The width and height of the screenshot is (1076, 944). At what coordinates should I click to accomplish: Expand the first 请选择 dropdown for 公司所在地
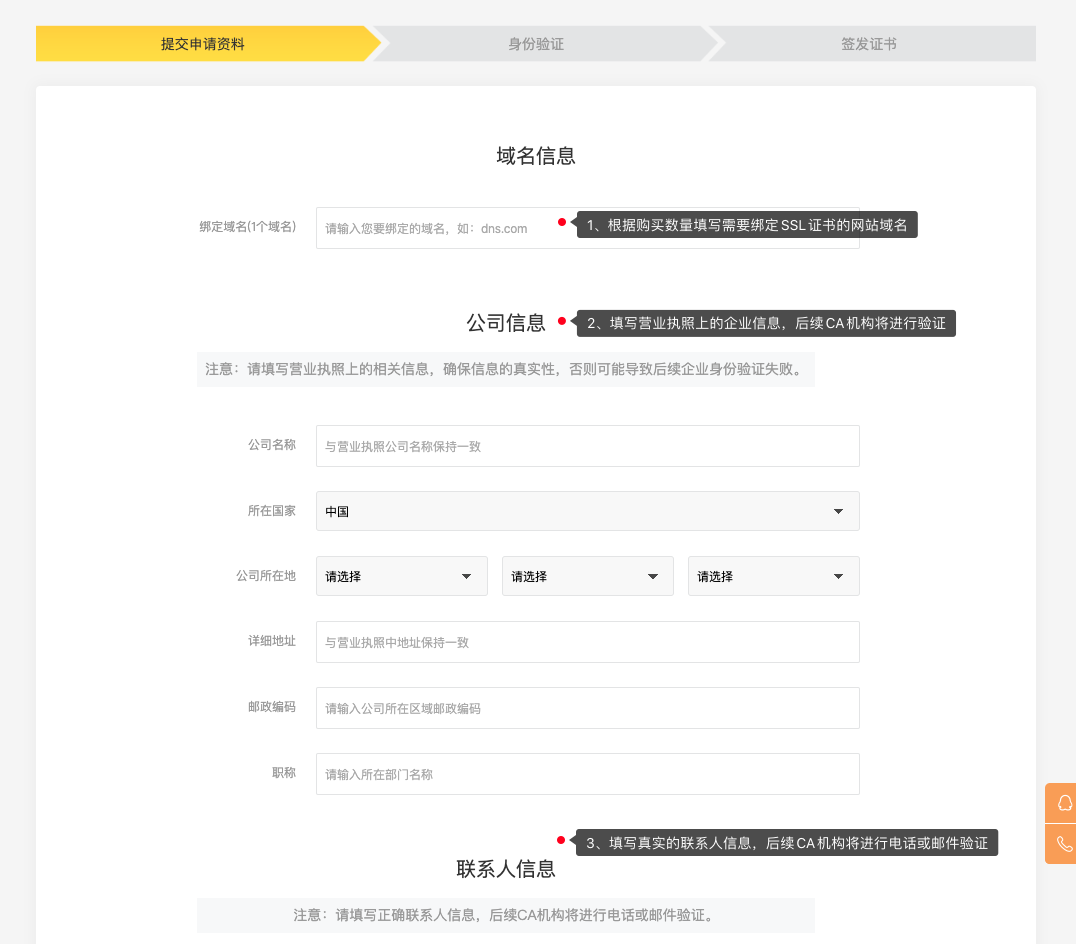click(x=401, y=576)
